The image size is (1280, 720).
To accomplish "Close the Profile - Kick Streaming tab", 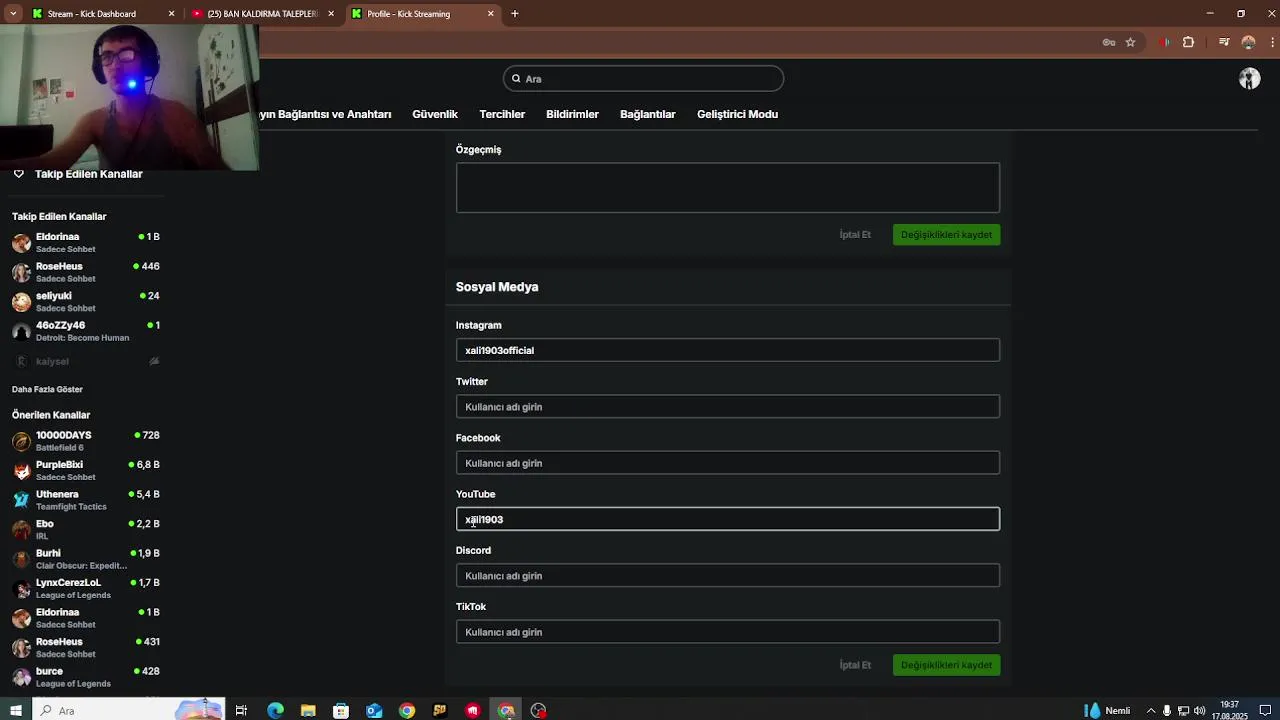I will tap(491, 14).
